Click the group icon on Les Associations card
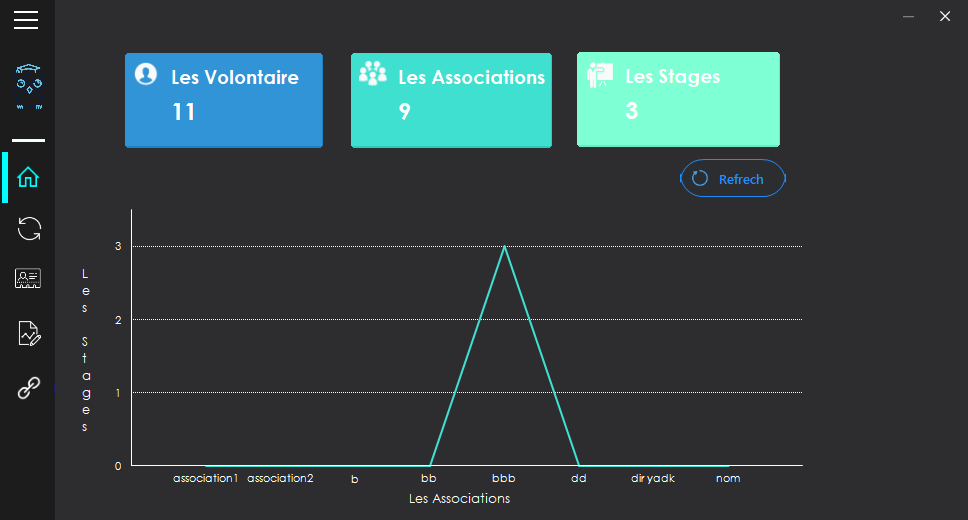This screenshot has width=968, height=520. (373, 73)
